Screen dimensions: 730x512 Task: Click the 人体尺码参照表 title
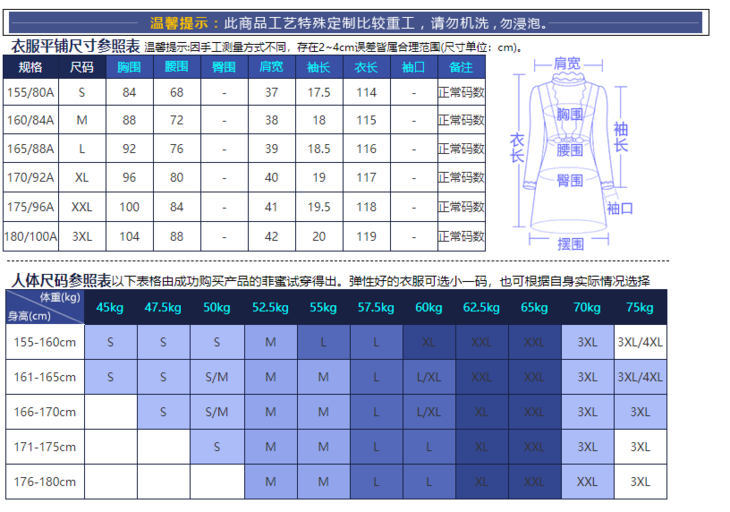[x=60, y=281]
